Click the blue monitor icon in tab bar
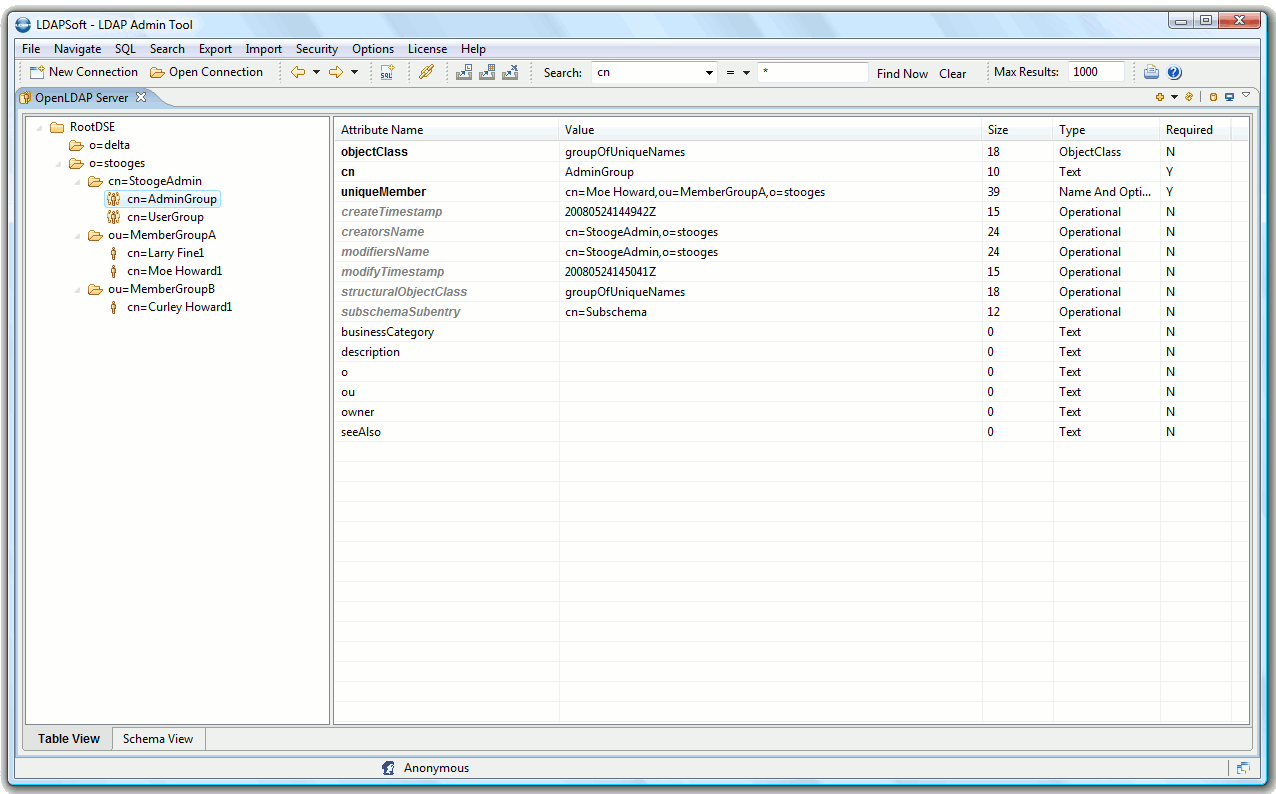 click(1229, 97)
